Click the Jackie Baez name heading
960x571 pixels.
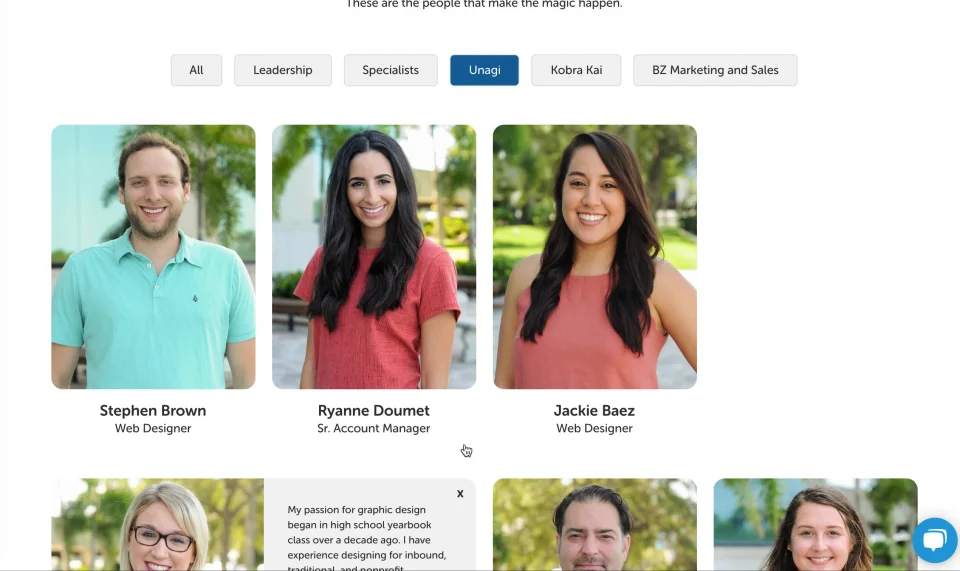pos(594,411)
